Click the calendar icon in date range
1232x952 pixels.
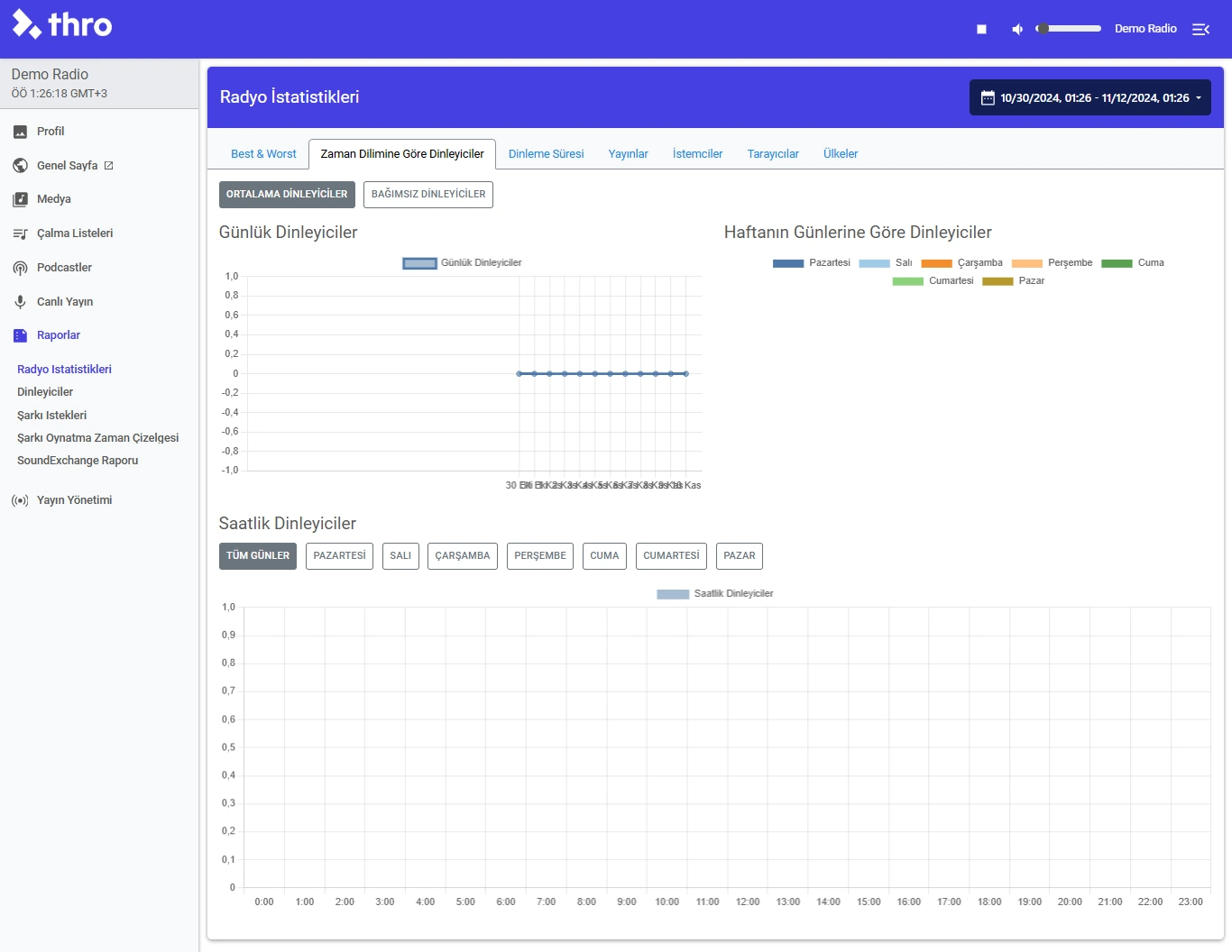point(988,97)
